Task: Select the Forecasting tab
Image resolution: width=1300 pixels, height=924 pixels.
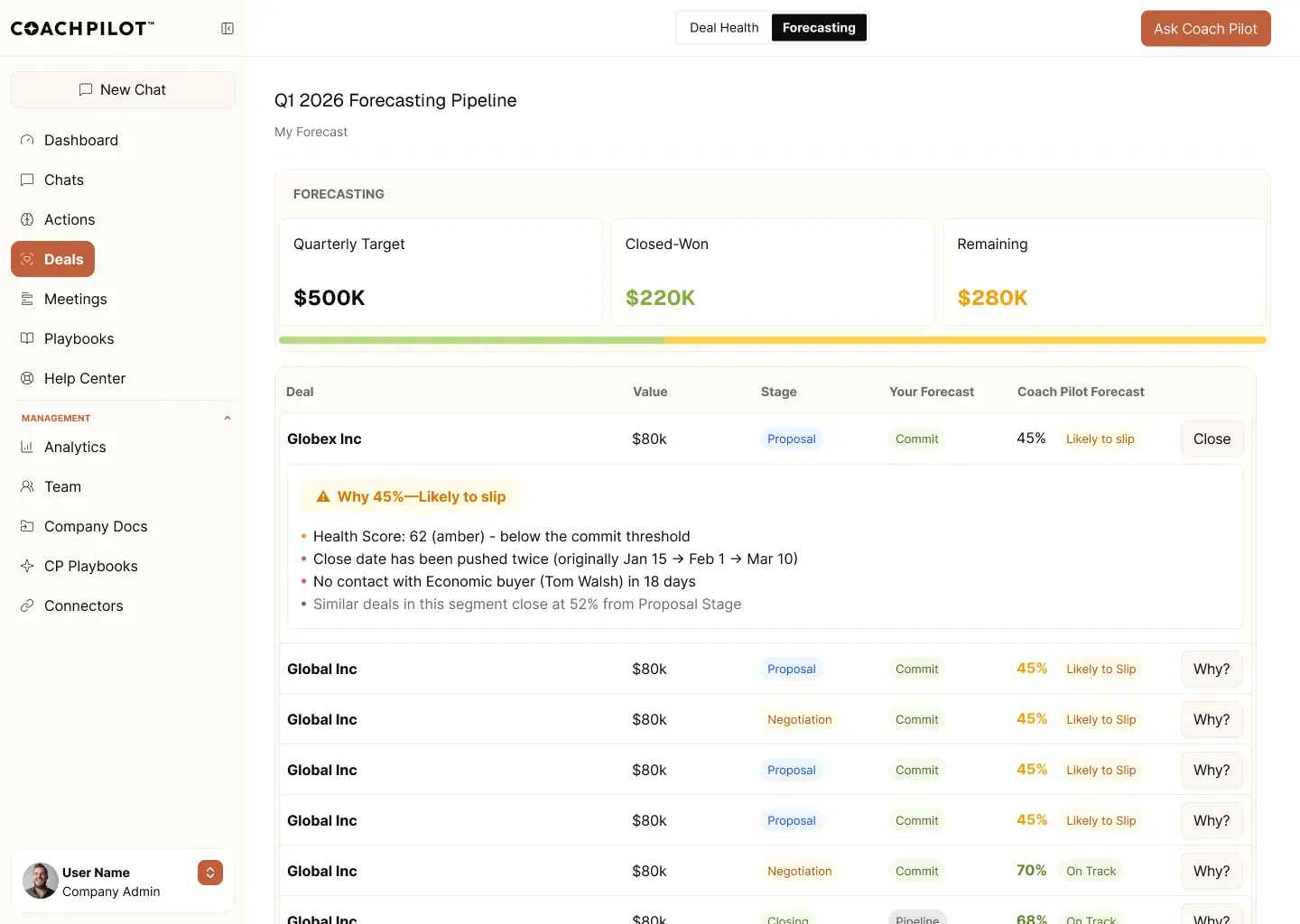Action: click(x=819, y=28)
